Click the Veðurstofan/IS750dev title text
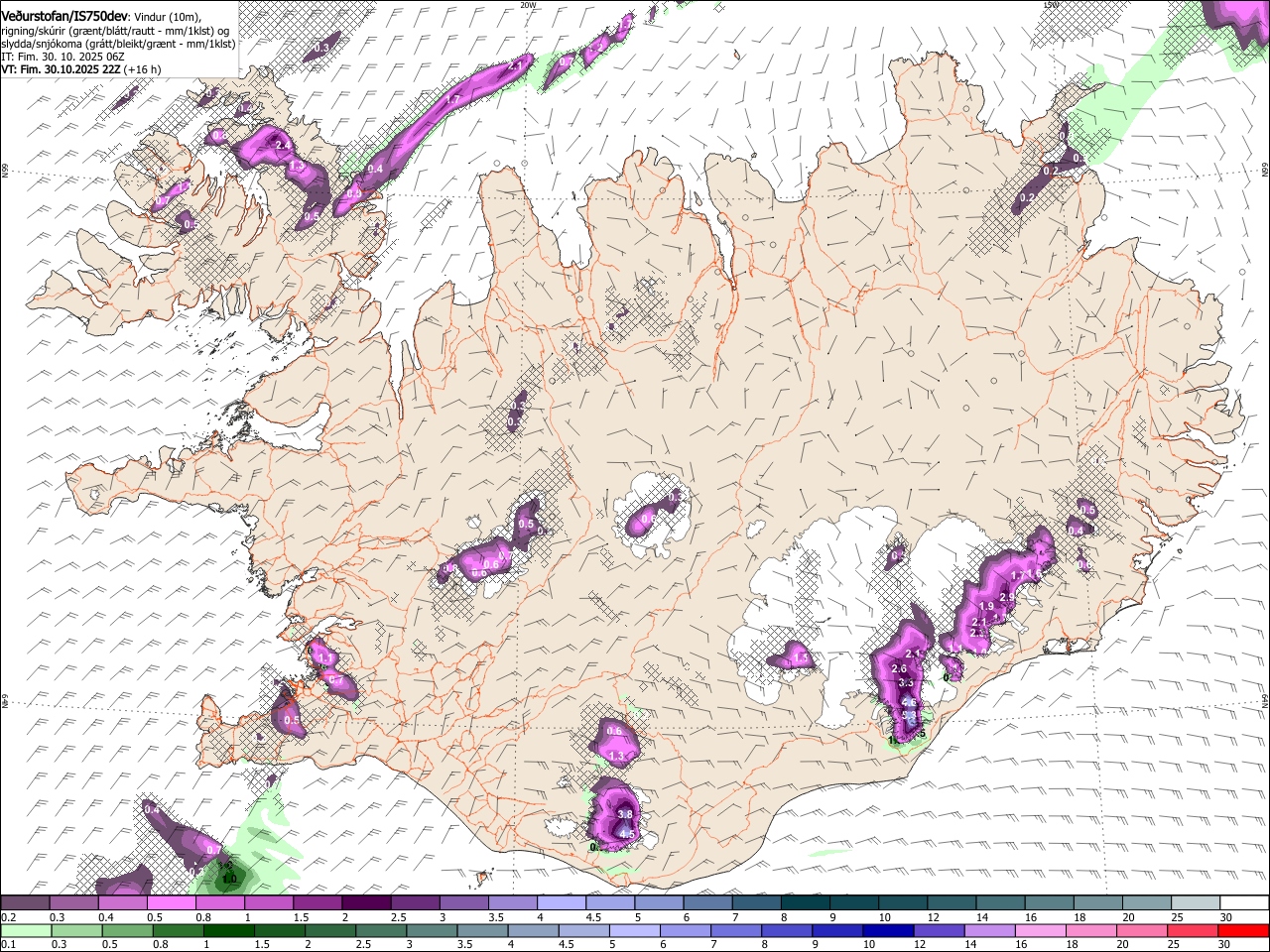Viewport: 1270px width, 952px height. point(63,17)
